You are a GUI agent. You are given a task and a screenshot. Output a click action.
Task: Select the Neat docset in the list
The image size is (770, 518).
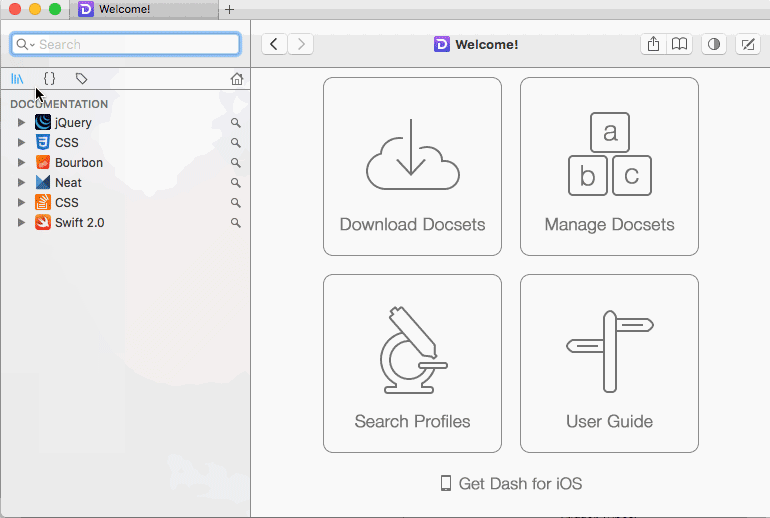click(68, 183)
